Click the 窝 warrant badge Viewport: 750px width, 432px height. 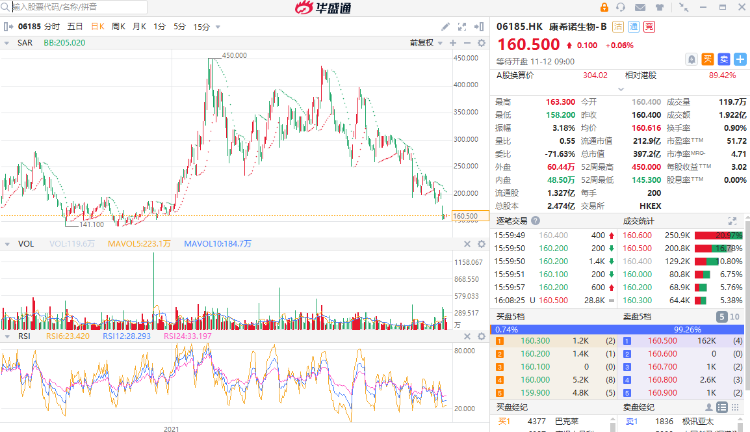click(x=649, y=27)
